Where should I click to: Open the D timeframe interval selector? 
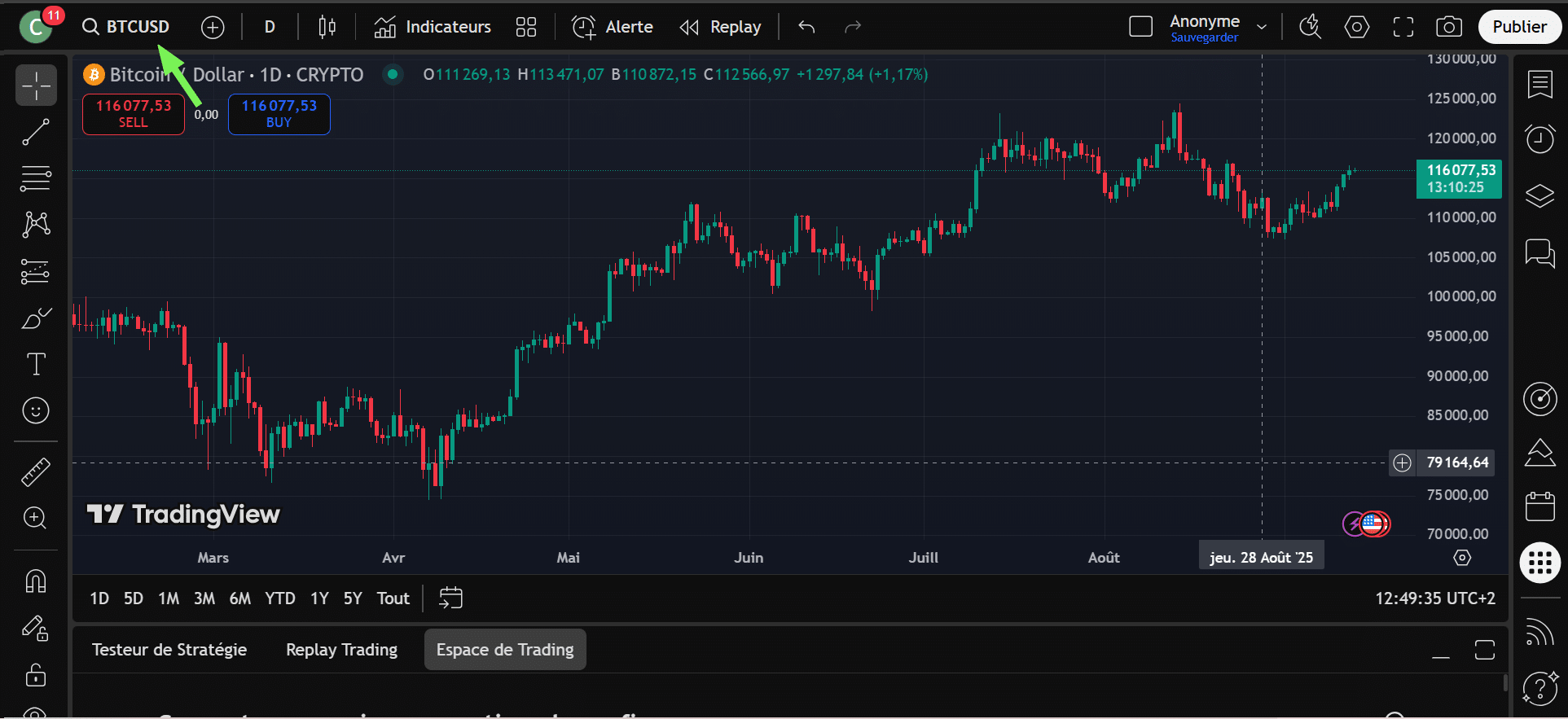(270, 27)
